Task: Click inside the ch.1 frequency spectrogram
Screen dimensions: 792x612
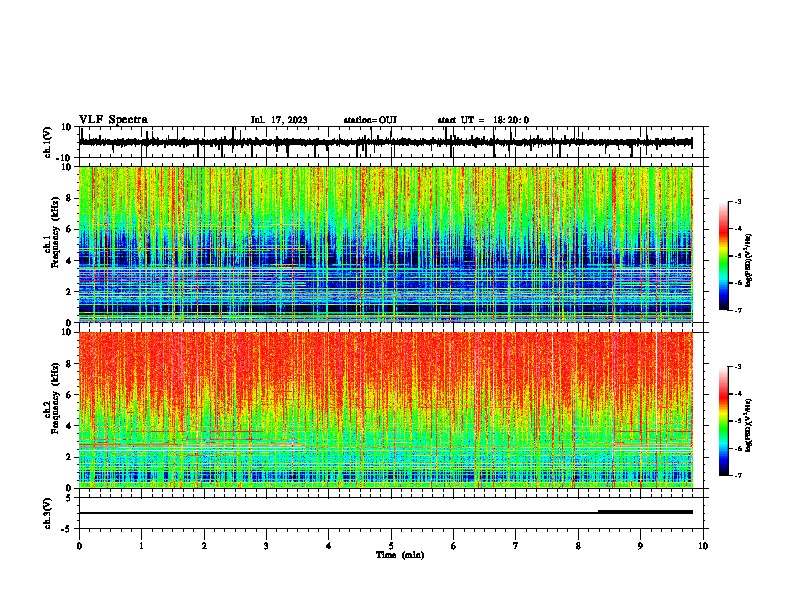Action: [x=386, y=244]
